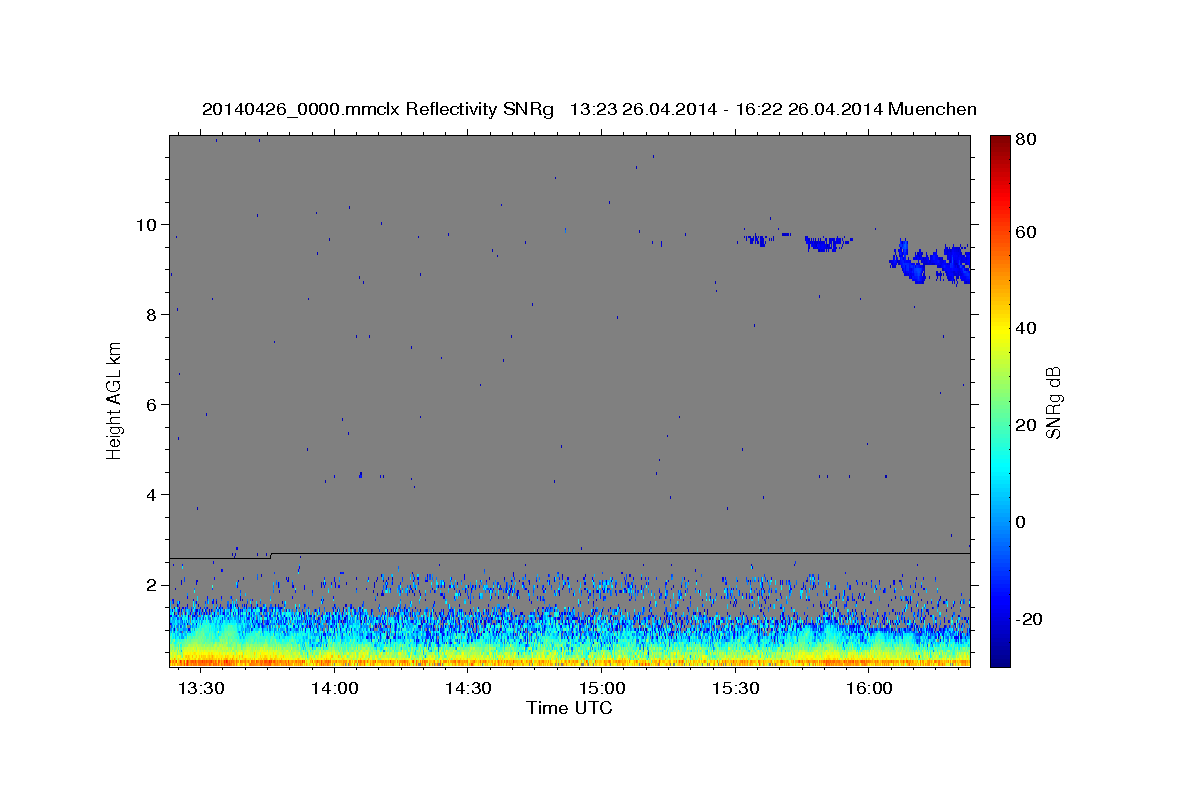The width and height of the screenshot is (1200, 800).
Task: Click the 'SNRg dB' colorbar label
Action: tap(1053, 403)
